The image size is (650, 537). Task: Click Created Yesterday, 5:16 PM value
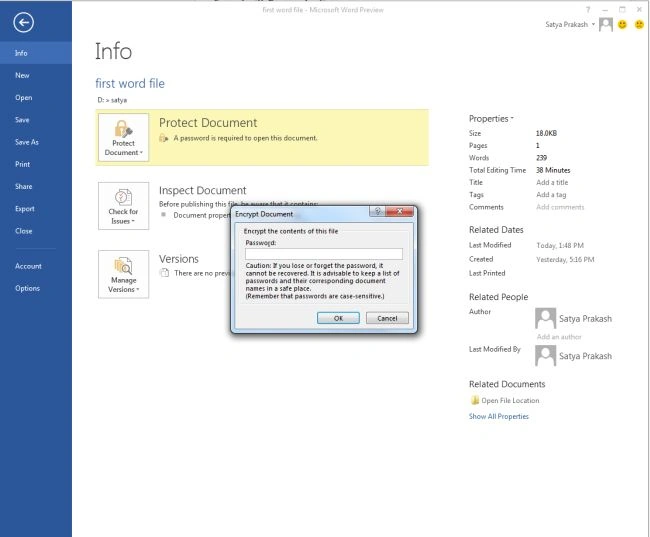point(565,260)
